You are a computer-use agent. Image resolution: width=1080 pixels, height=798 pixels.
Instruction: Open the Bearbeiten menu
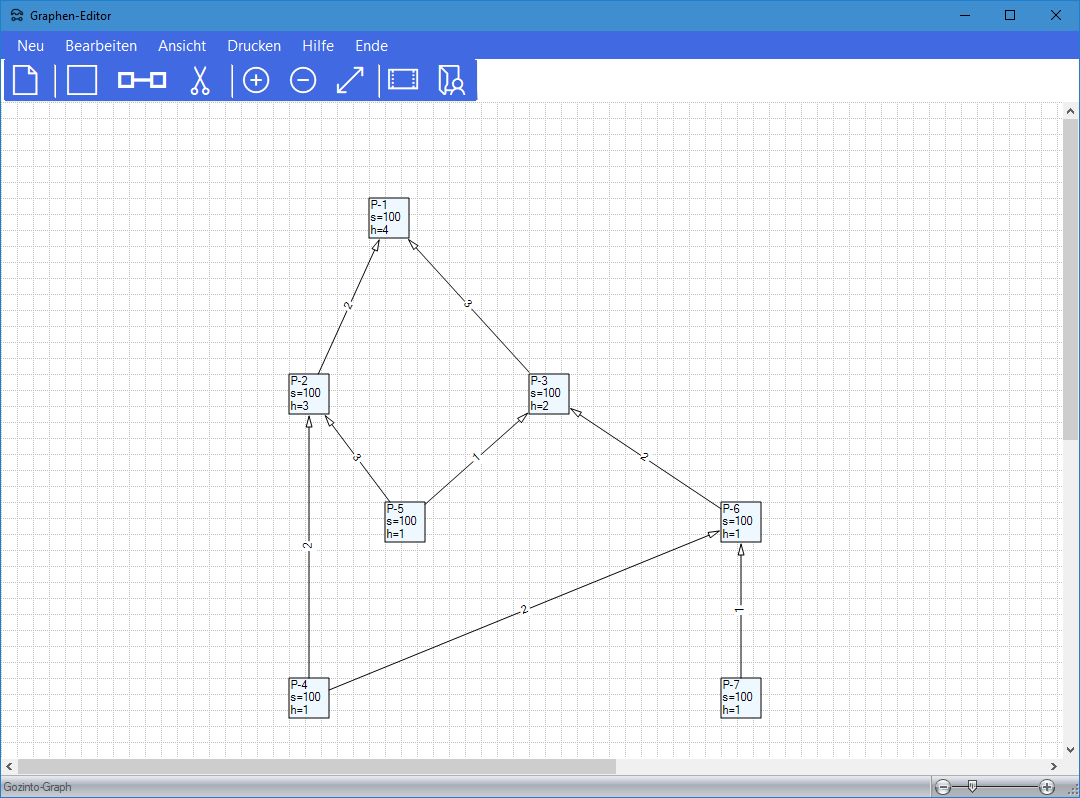[101, 46]
